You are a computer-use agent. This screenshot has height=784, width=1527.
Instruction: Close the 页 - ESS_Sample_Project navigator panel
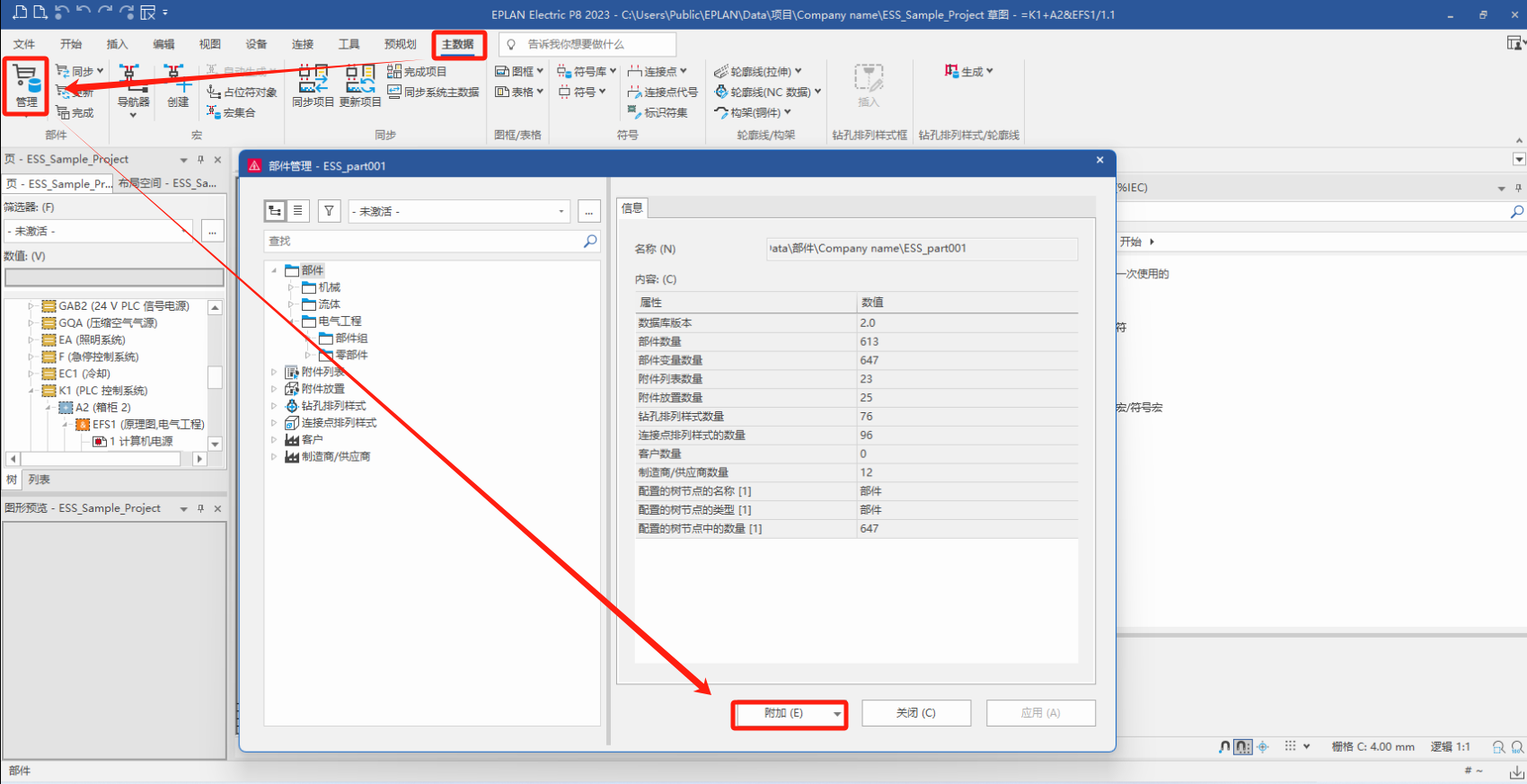pyautogui.click(x=217, y=159)
